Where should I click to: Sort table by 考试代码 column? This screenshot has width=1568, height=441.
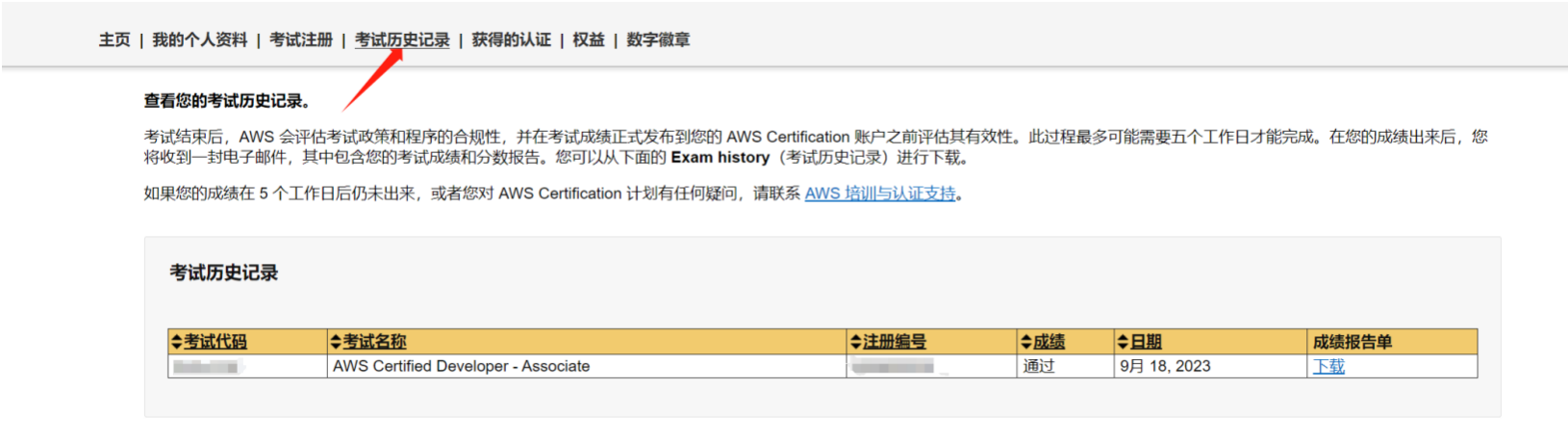click(x=215, y=342)
